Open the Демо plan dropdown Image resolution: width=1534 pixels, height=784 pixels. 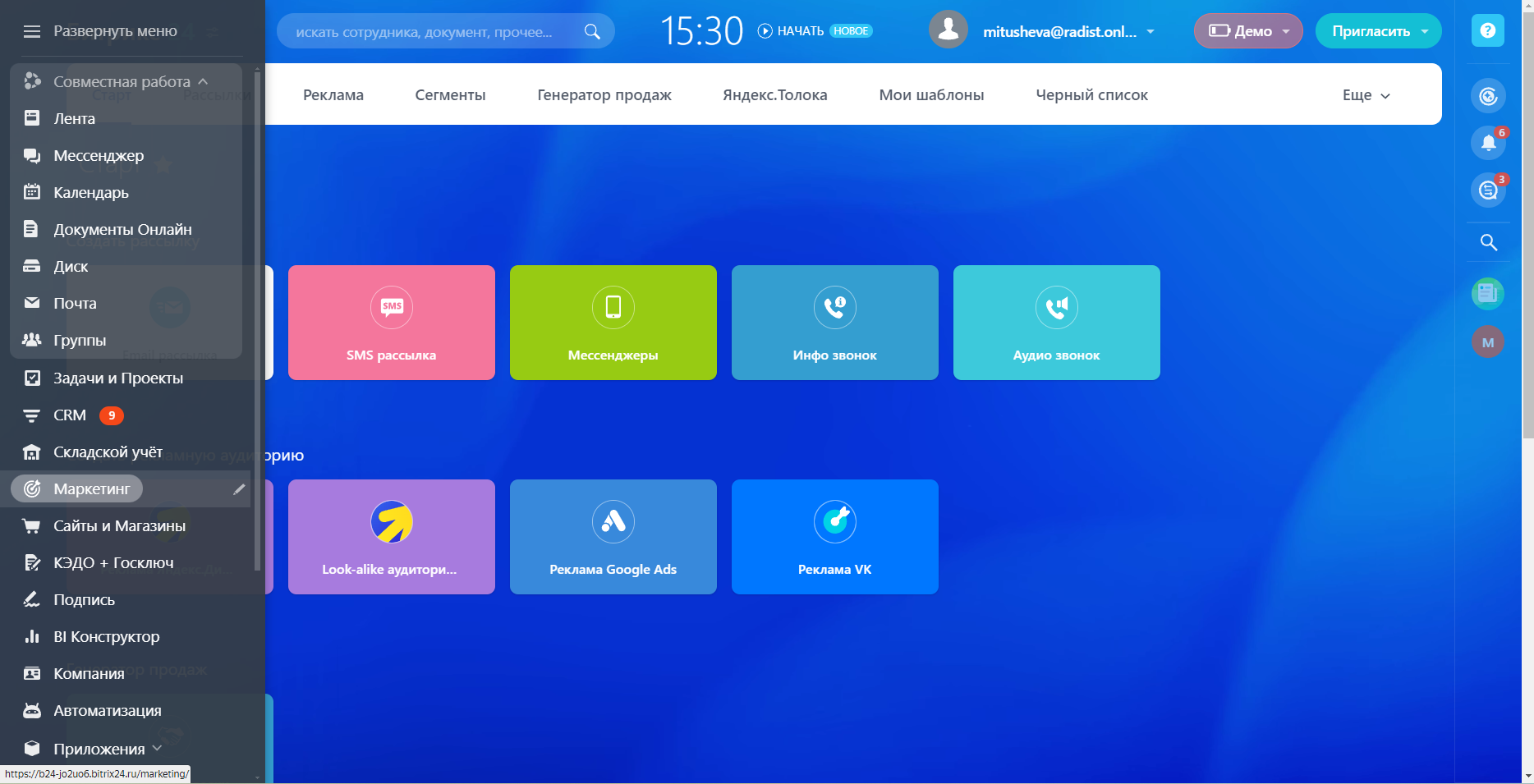tap(1247, 31)
